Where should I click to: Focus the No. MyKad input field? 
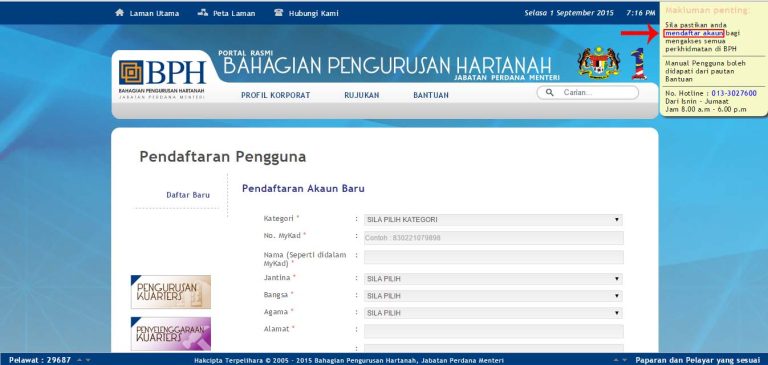494,238
